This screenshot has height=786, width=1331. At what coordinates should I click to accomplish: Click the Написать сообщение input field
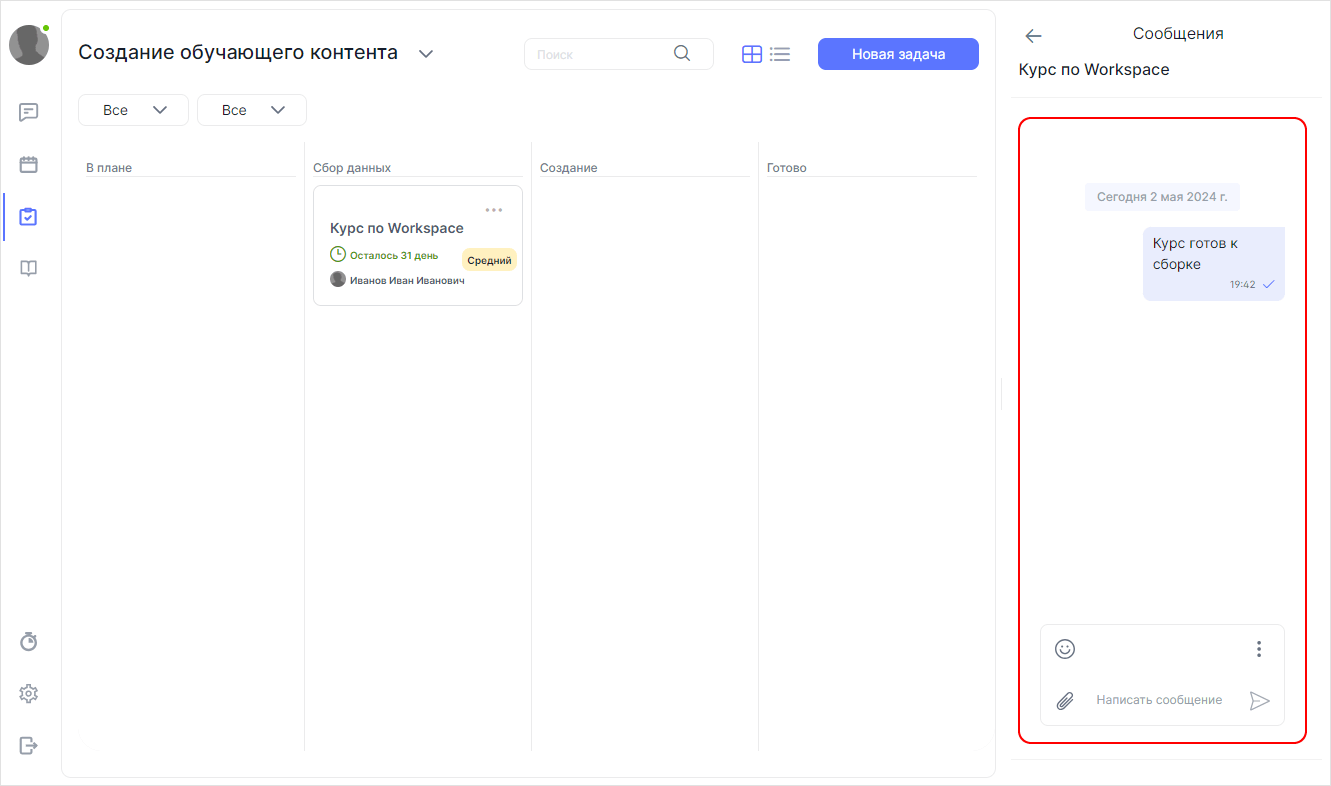tap(1160, 699)
